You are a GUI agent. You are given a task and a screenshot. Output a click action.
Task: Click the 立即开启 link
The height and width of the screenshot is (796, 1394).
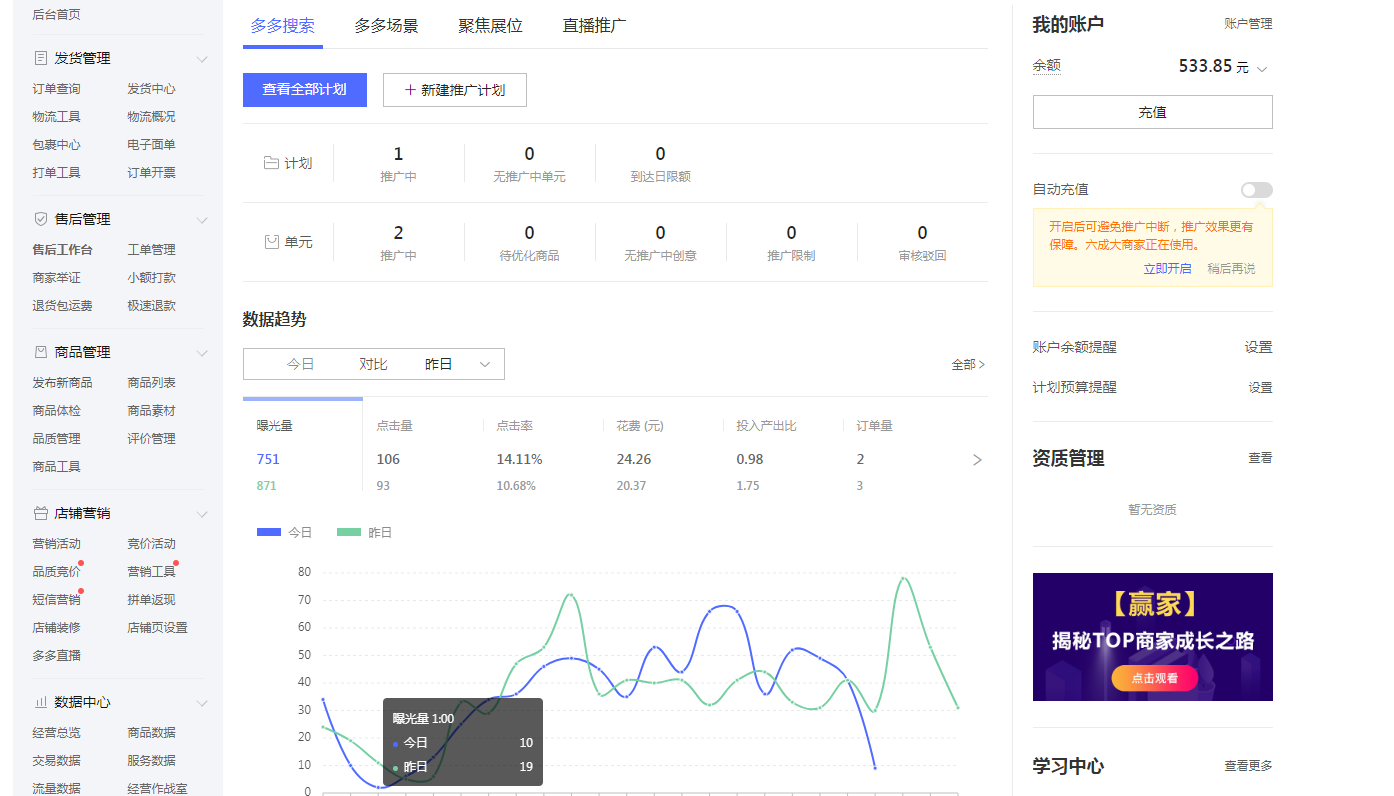[1168, 269]
